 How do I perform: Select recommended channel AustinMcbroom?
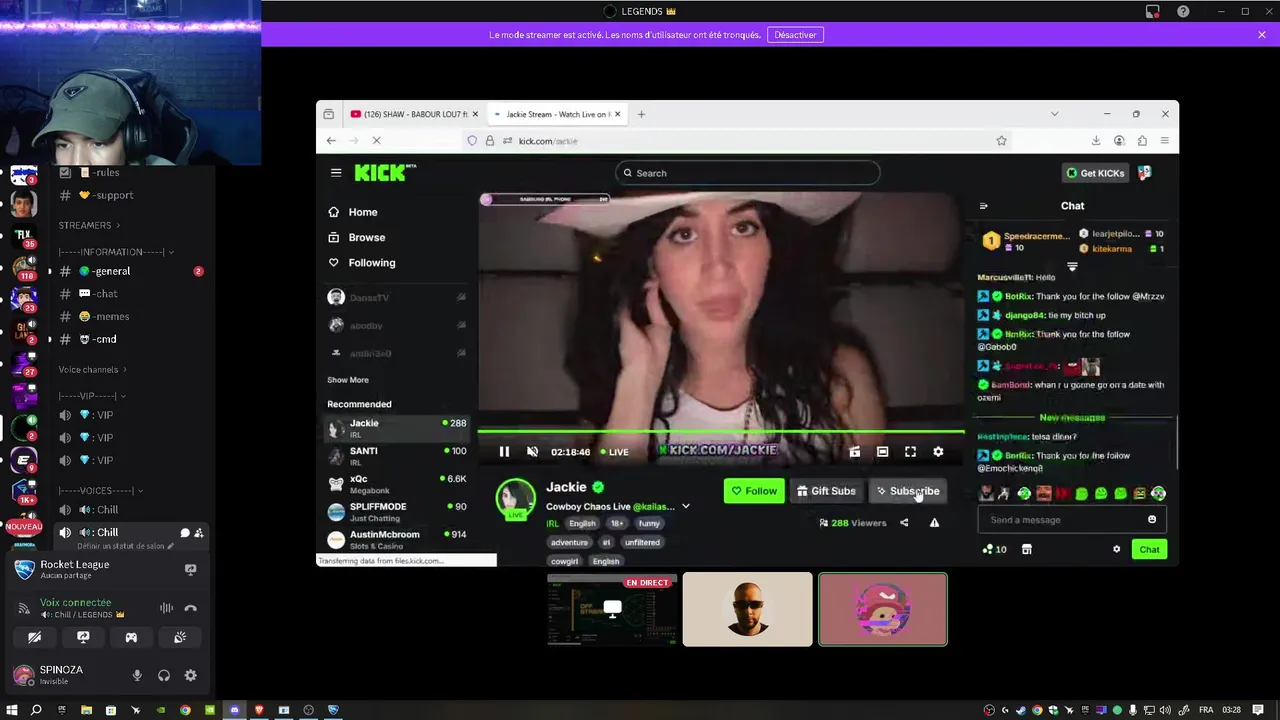click(x=397, y=540)
